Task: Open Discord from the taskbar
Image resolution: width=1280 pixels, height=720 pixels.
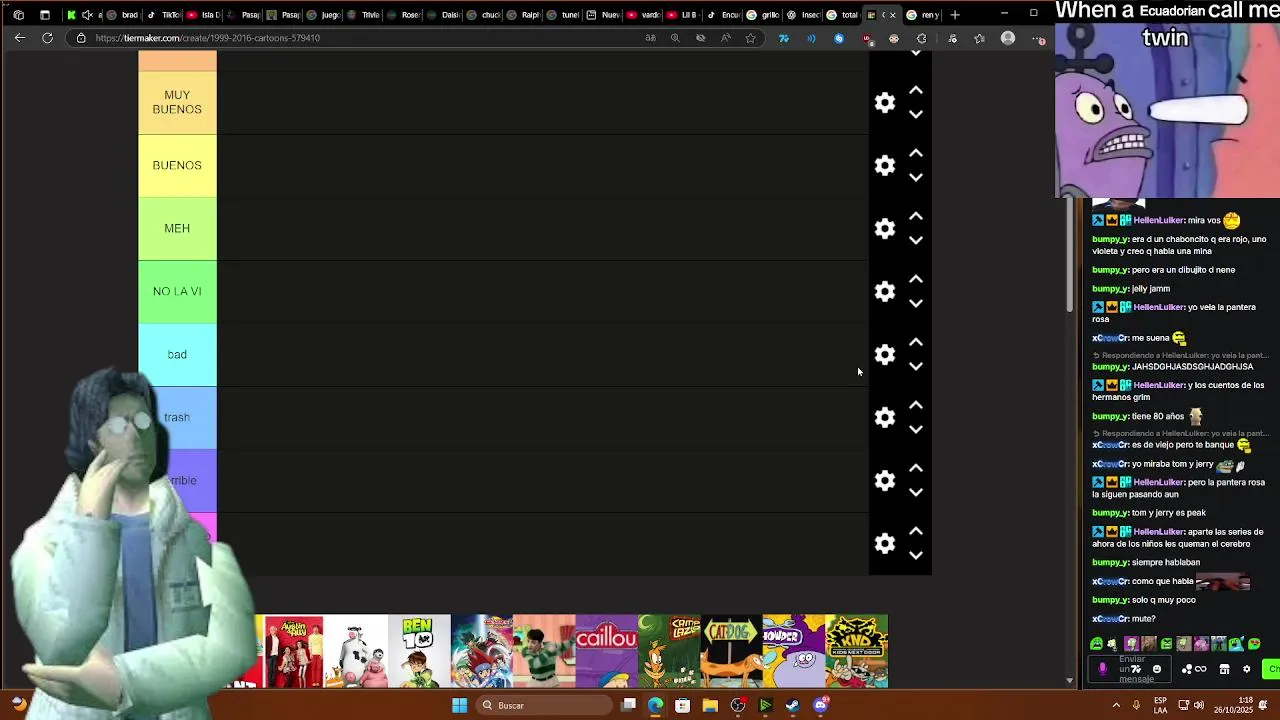Action: coord(821,705)
